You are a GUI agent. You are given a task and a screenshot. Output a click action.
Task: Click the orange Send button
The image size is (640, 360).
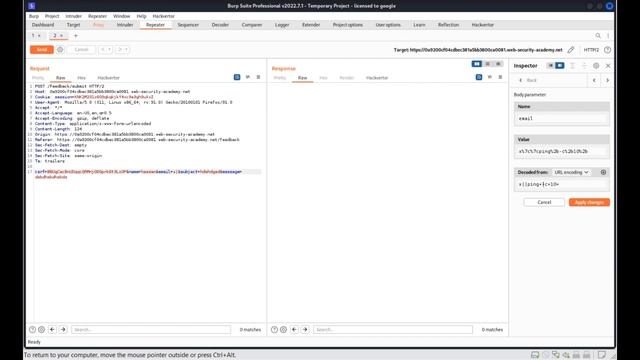(x=42, y=50)
